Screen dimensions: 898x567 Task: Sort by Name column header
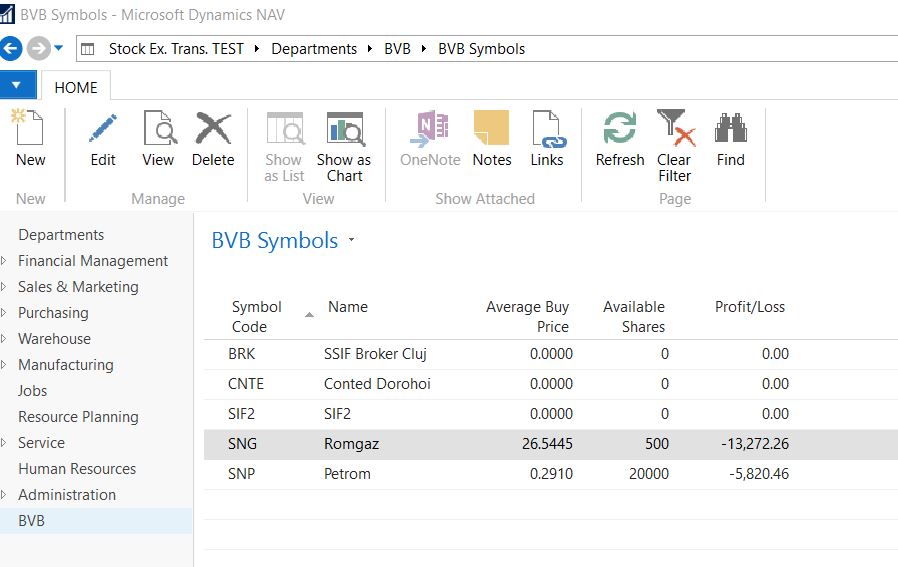(348, 307)
